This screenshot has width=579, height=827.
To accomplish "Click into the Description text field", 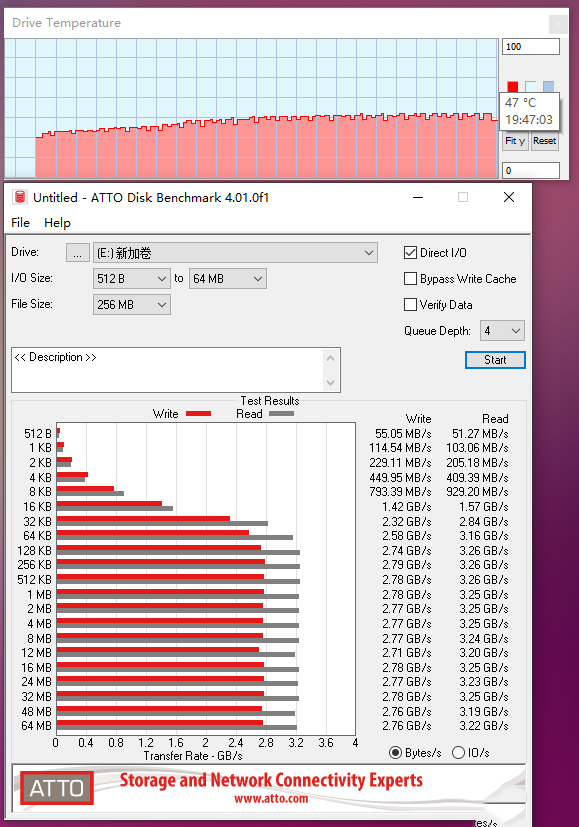I will tap(168, 370).
